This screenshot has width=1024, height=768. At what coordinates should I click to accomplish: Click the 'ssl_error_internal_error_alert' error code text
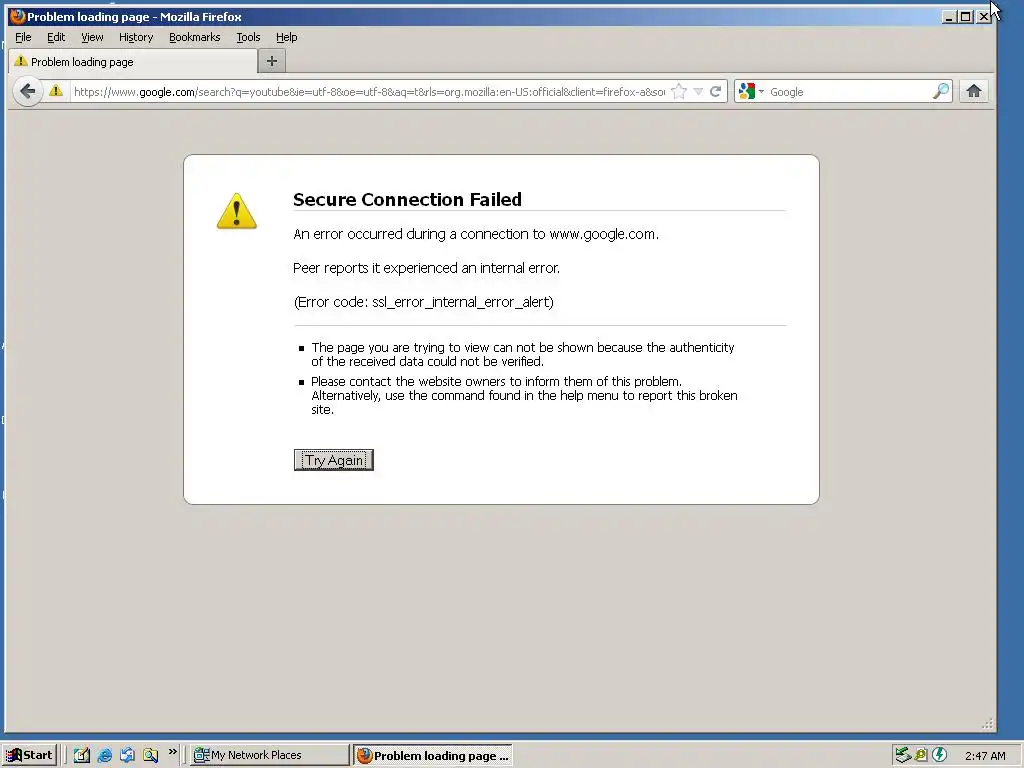461,302
